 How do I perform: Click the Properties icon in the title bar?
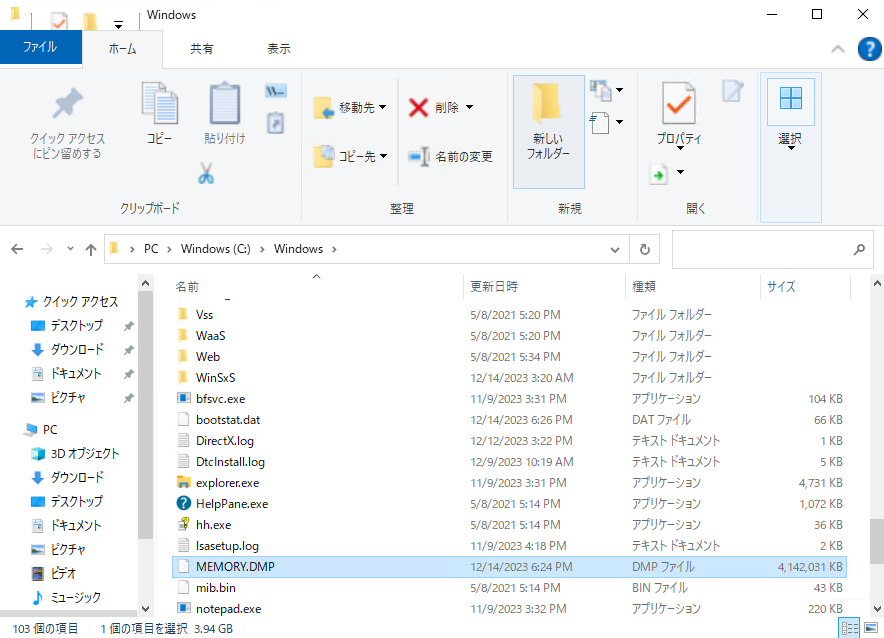click(x=59, y=21)
